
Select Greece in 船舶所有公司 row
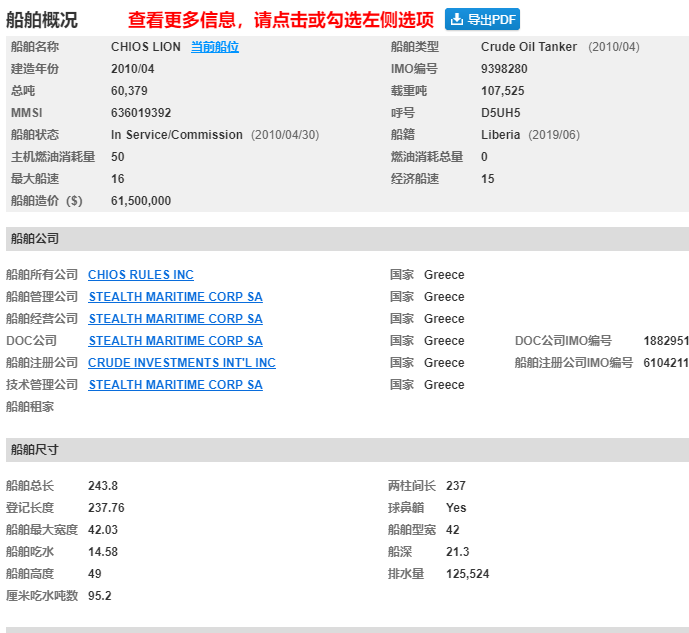point(444,275)
